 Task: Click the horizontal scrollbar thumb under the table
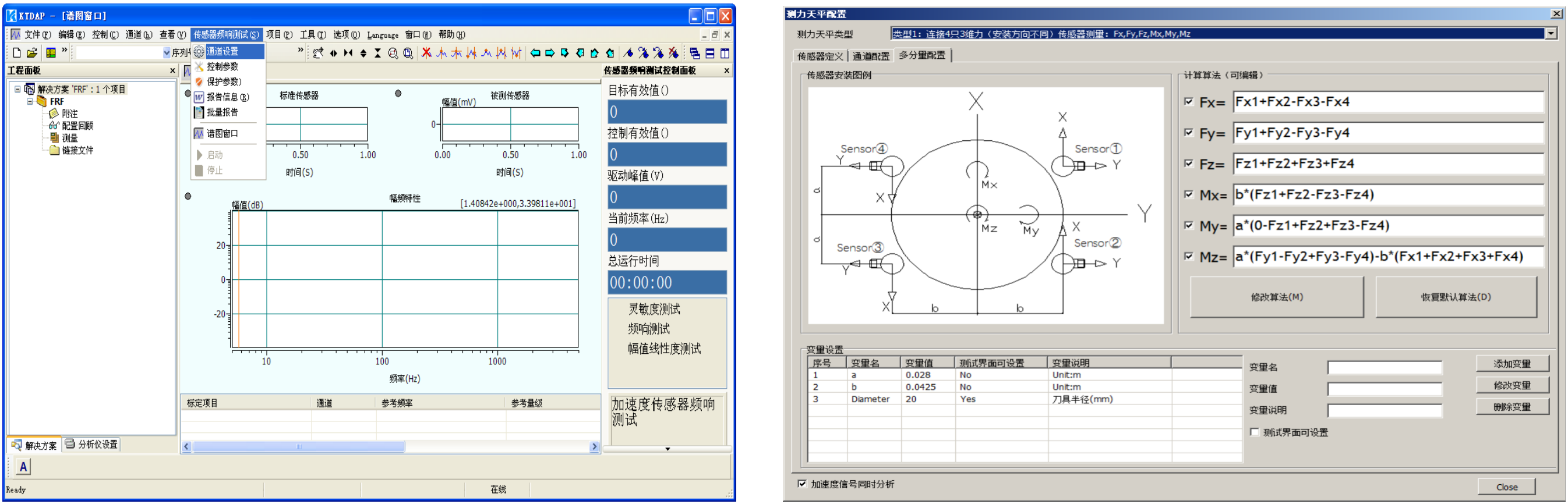click(x=299, y=447)
